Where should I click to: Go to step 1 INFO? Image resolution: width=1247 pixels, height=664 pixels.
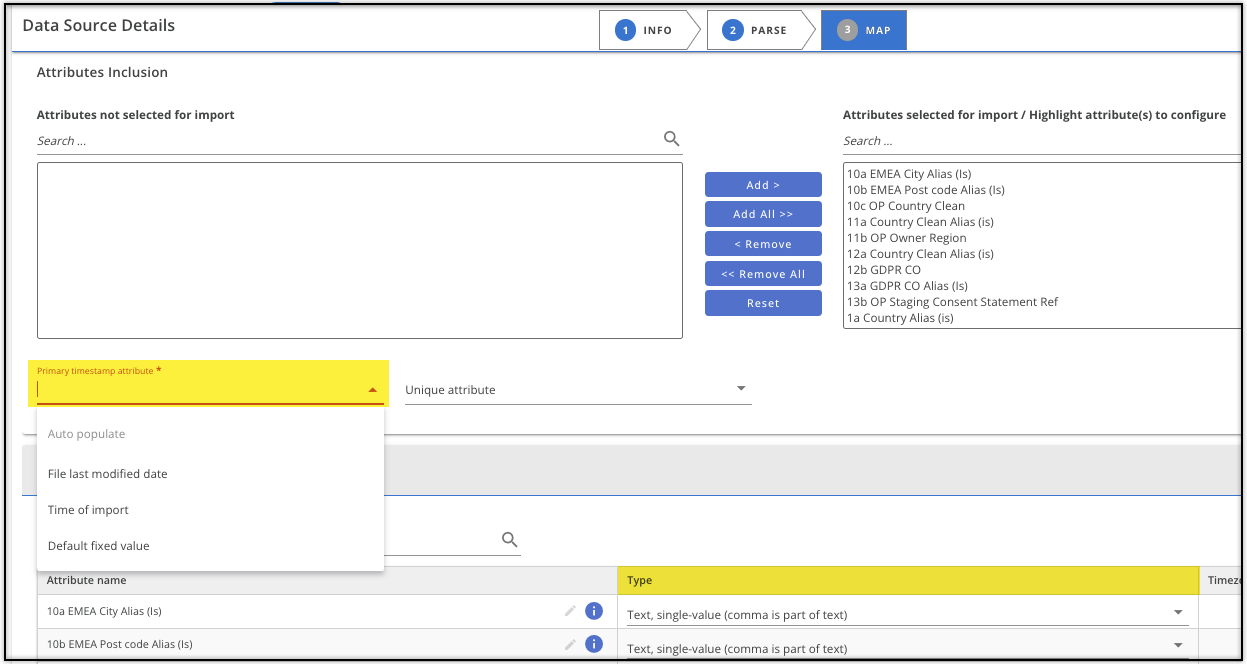[646, 31]
